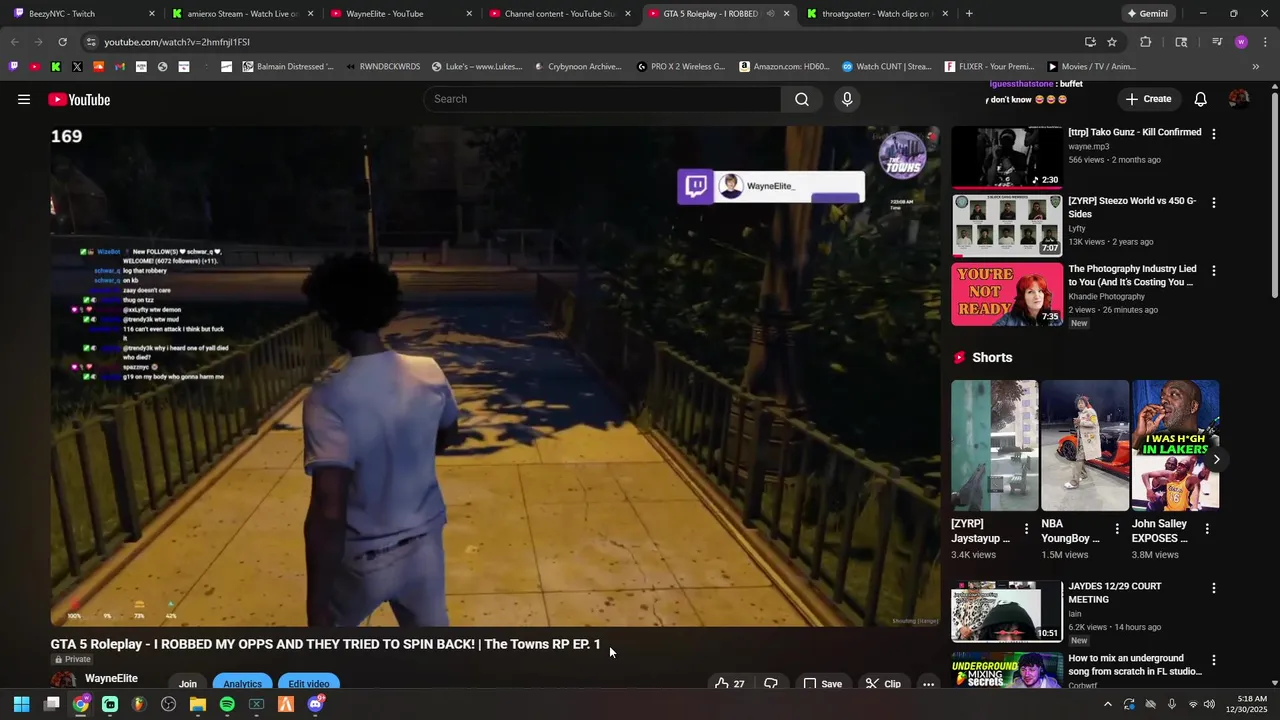Open the SoundCloud bookmark icon

tap(98, 66)
